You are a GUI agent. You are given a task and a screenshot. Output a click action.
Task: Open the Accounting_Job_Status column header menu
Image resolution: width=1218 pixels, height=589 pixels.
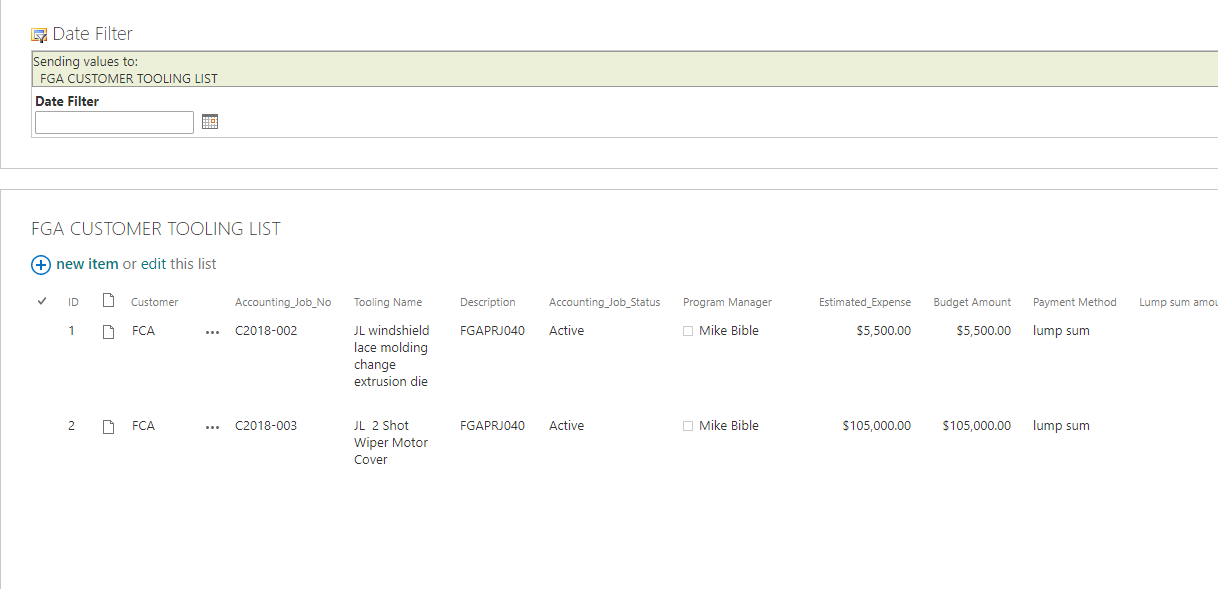click(x=603, y=301)
